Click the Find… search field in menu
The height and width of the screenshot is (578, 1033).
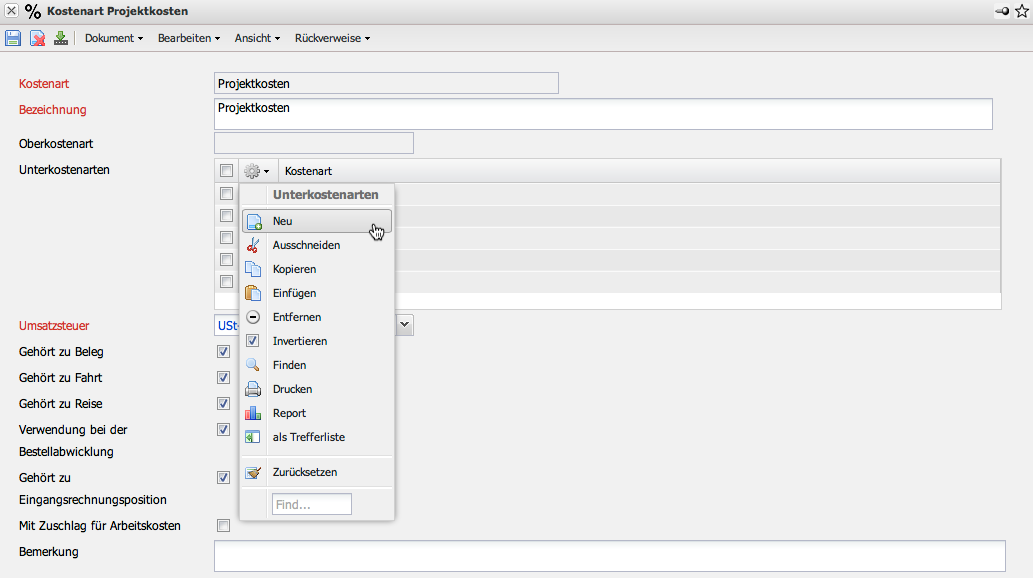click(x=311, y=505)
